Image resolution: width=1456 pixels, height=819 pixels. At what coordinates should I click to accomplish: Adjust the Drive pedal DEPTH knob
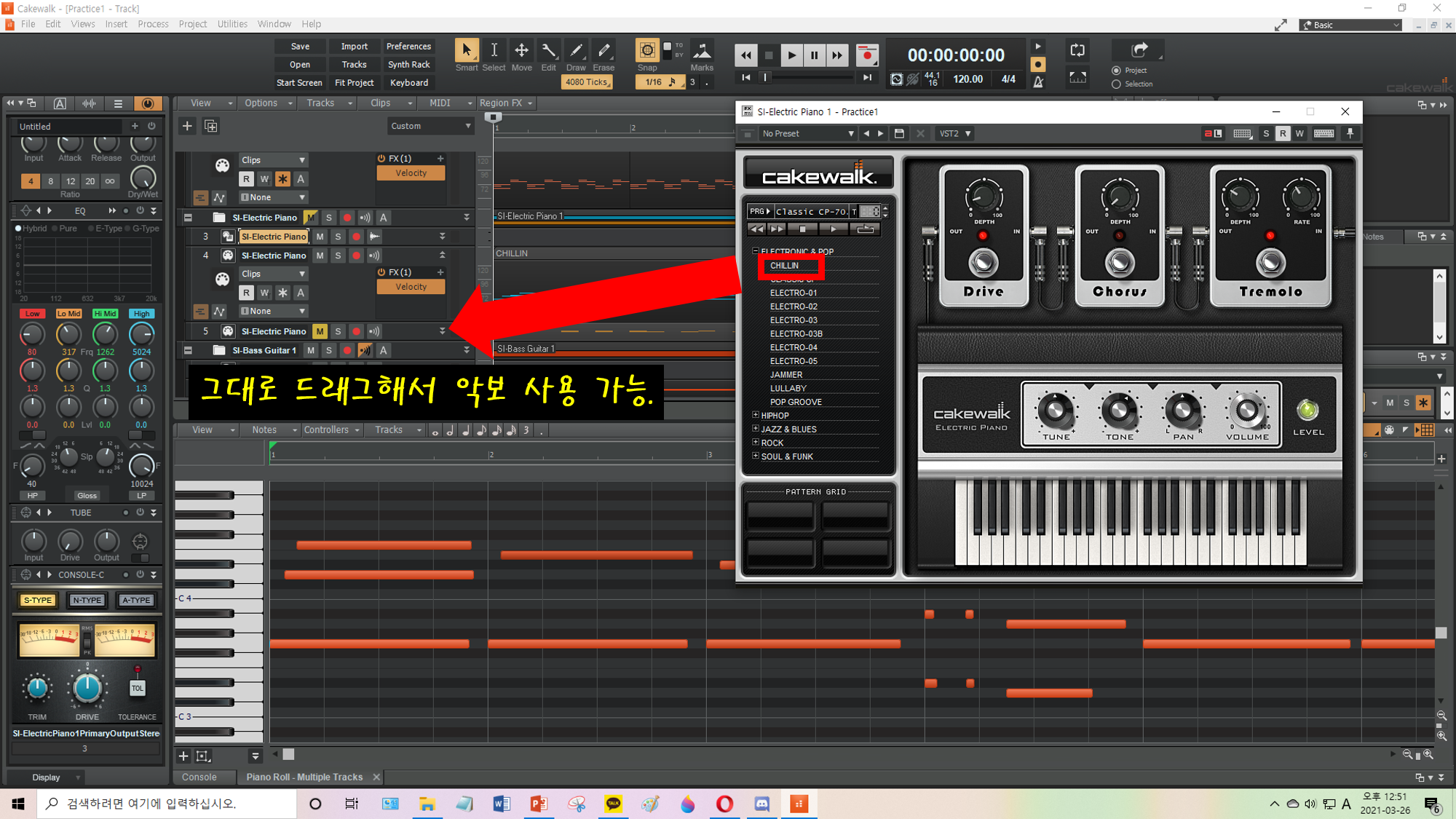984,196
